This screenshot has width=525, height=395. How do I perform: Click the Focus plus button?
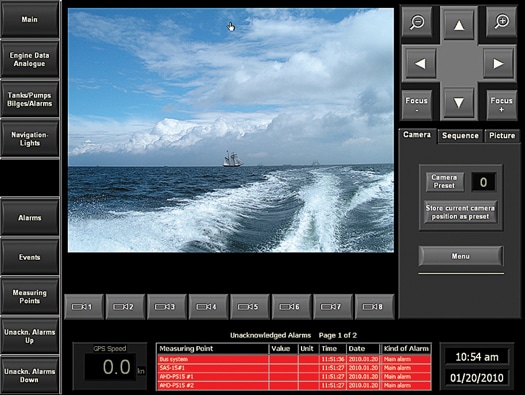501,104
